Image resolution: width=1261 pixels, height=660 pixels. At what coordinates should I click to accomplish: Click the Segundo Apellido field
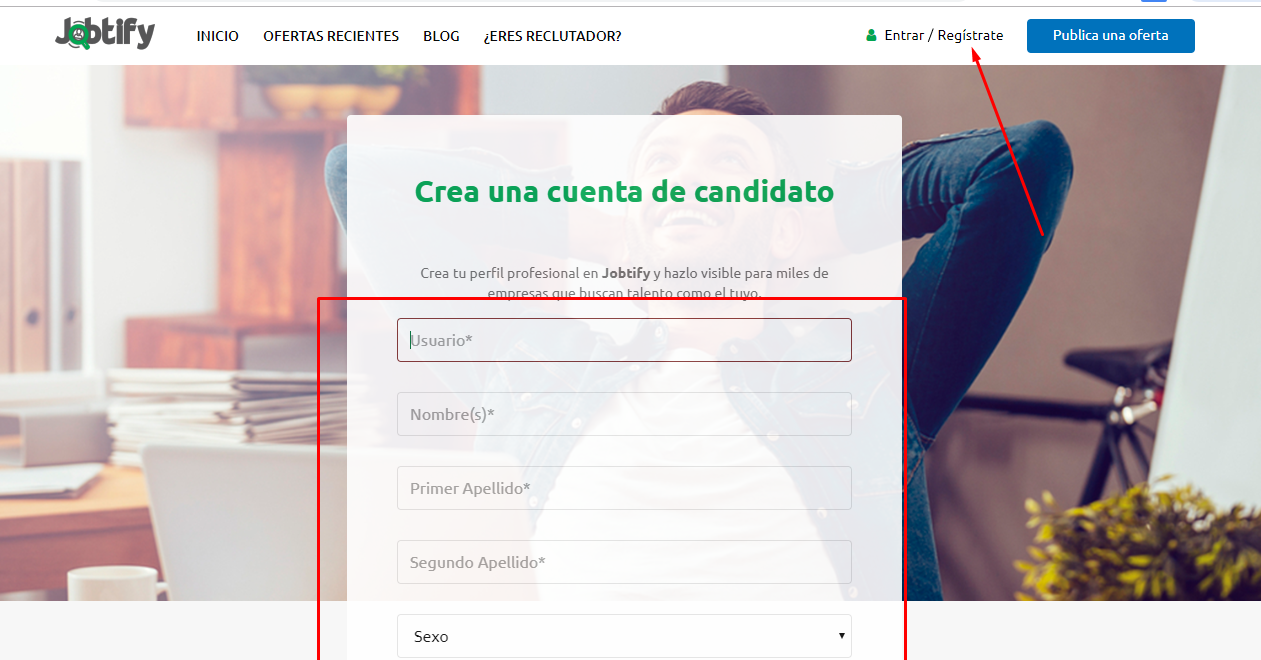coord(624,562)
